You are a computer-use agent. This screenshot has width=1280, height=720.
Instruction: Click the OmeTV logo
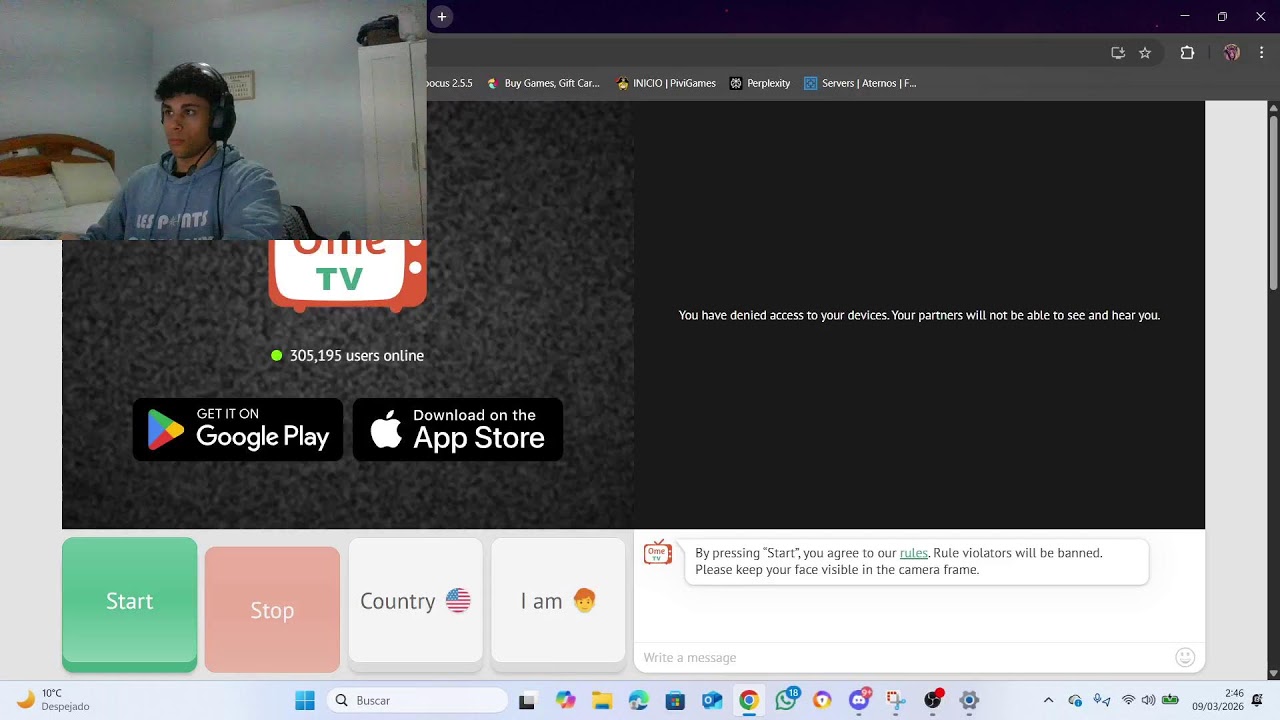click(x=347, y=274)
